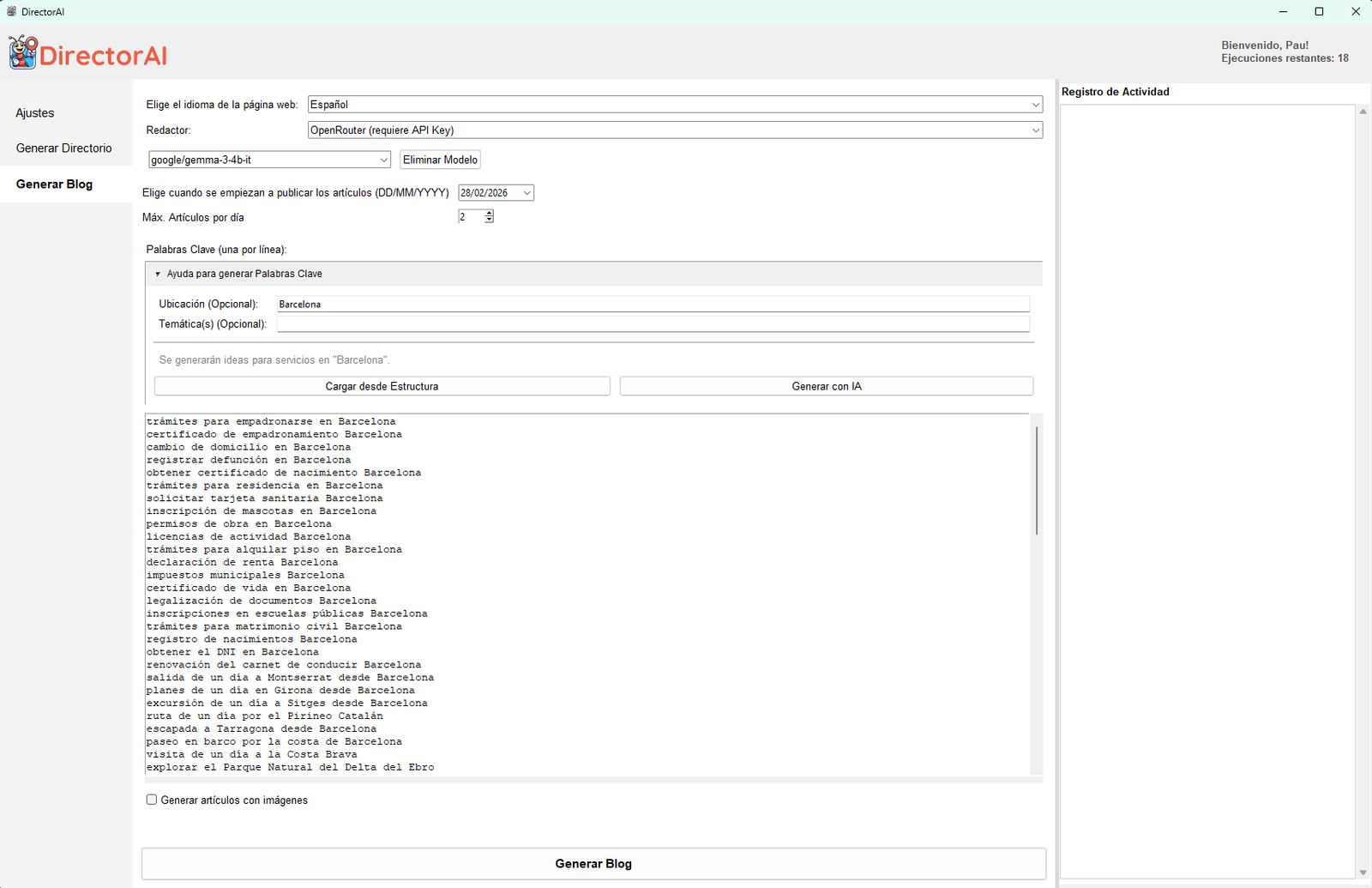The width and height of the screenshot is (1372, 888).
Task: Enable 'Generar artículos con imágenes' checkbox
Action: click(x=152, y=800)
